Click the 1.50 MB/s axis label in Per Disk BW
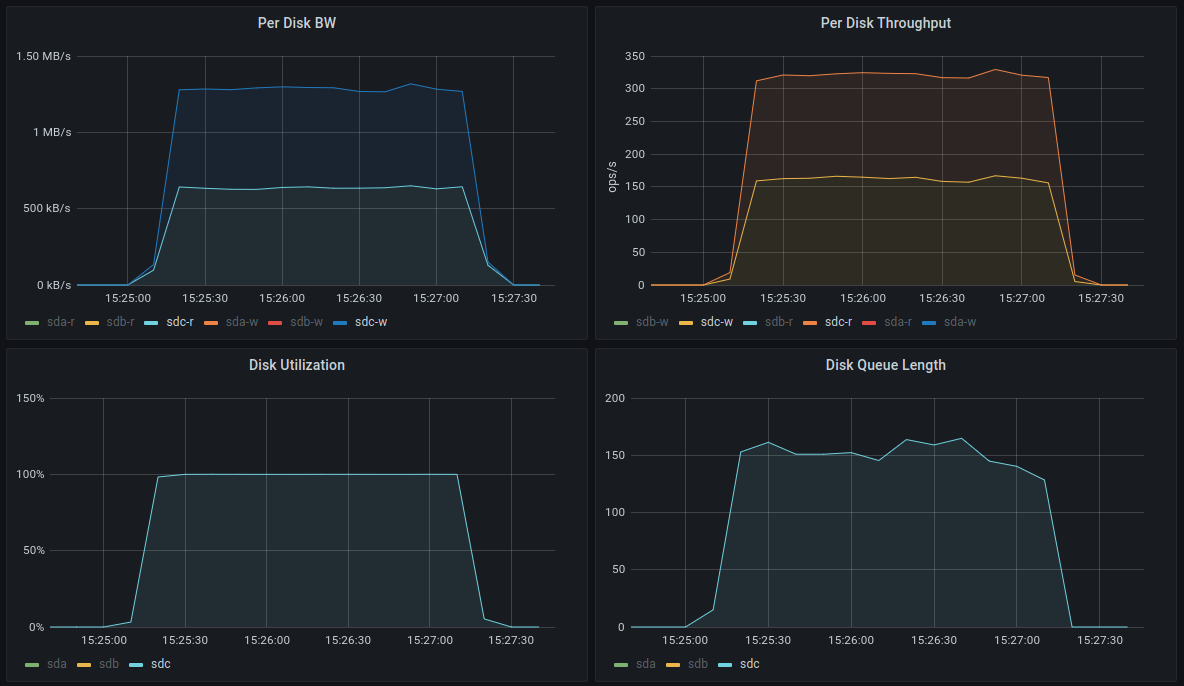1184x686 pixels. pos(43,57)
